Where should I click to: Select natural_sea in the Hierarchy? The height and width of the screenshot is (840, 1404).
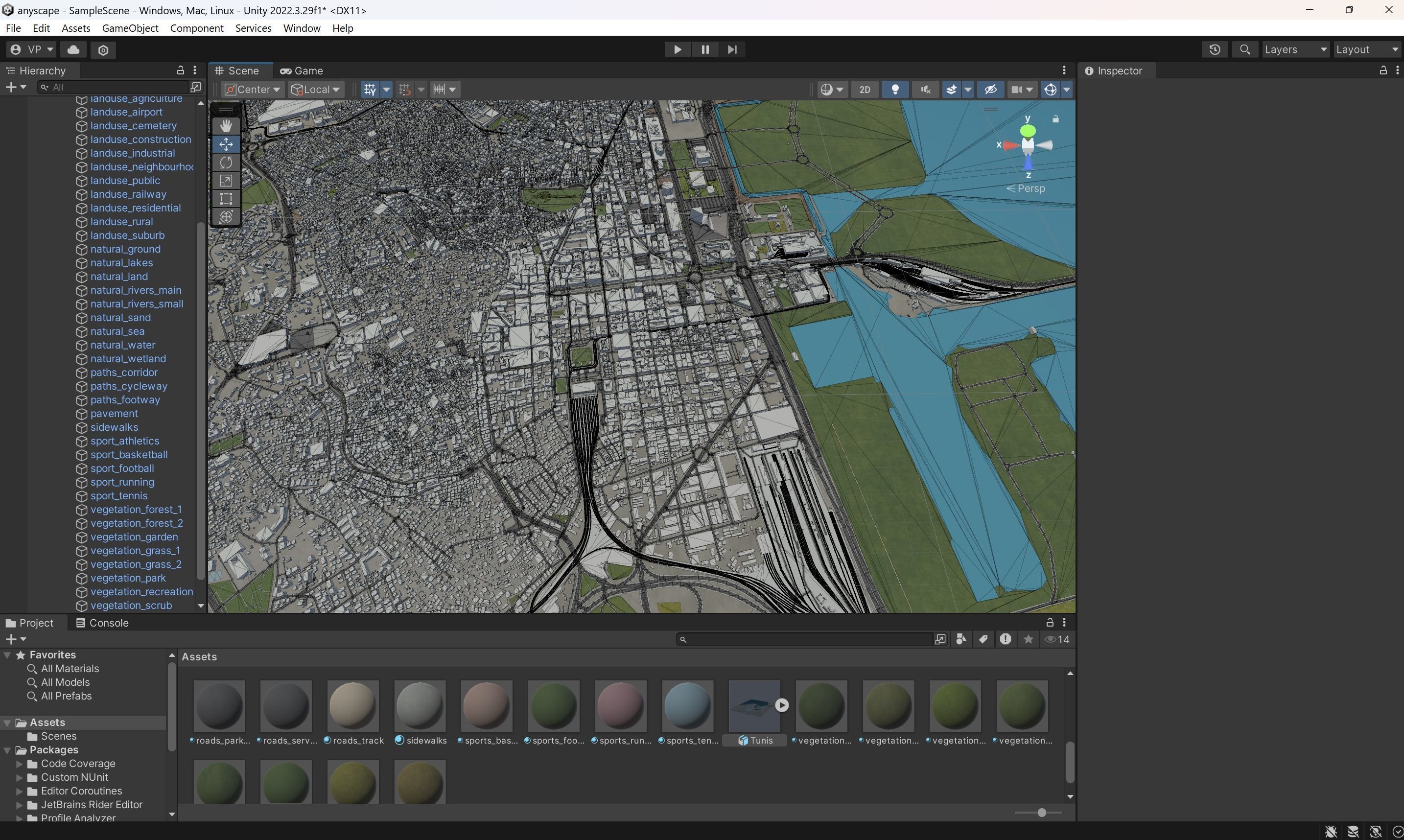[x=117, y=332]
